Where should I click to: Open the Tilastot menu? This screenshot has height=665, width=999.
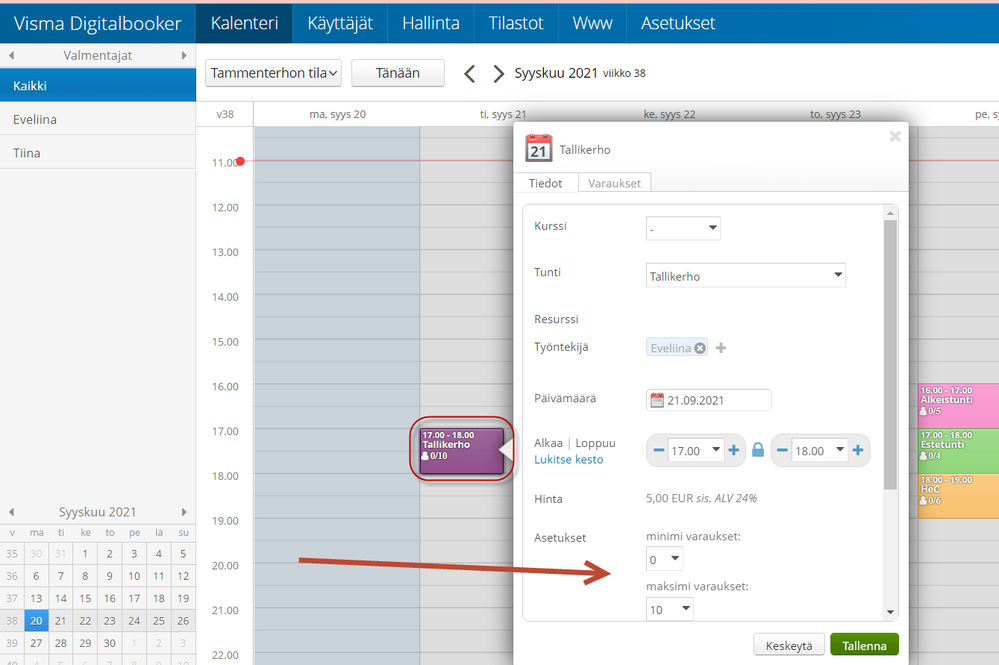click(x=515, y=24)
